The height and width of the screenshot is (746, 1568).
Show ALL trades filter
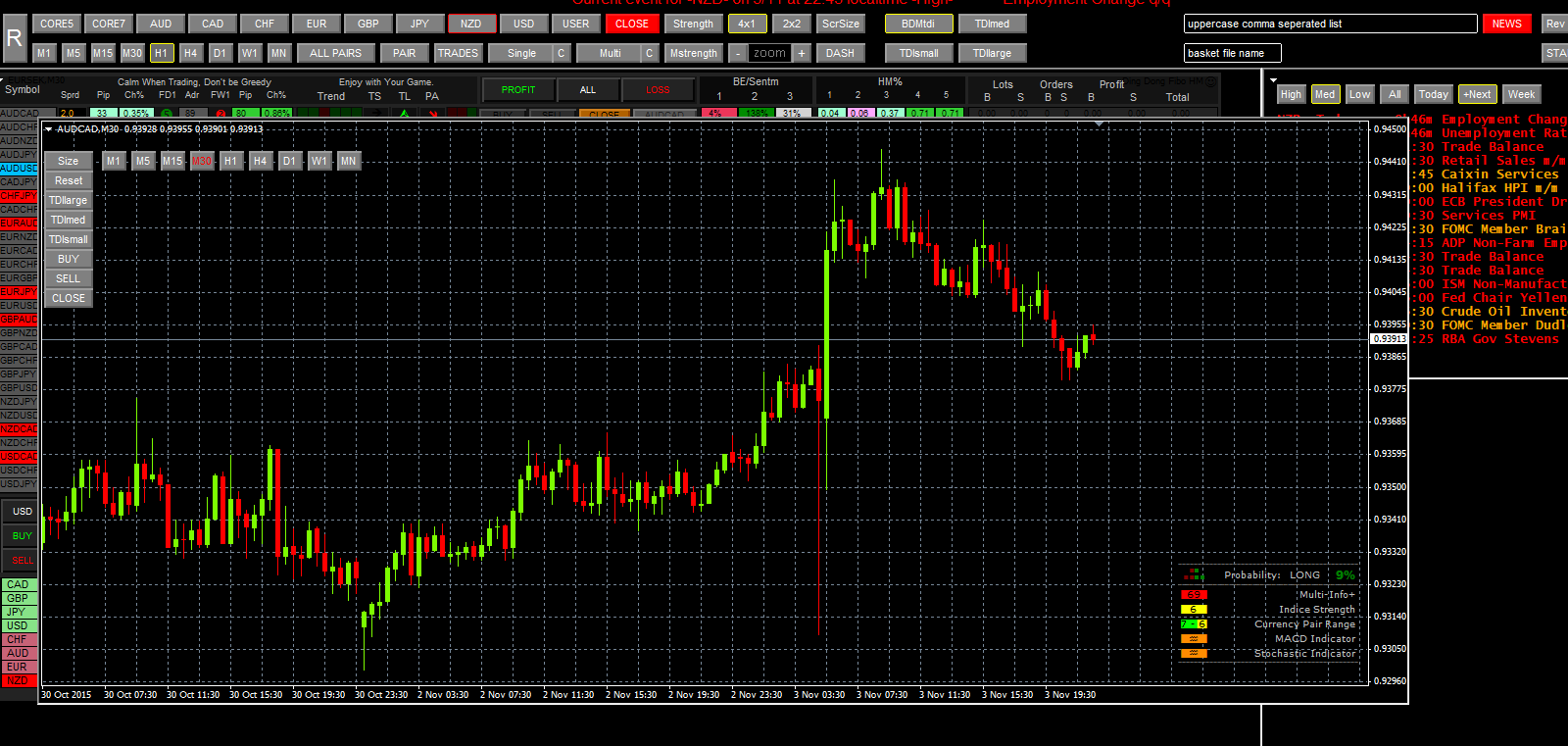click(x=588, y=90)
